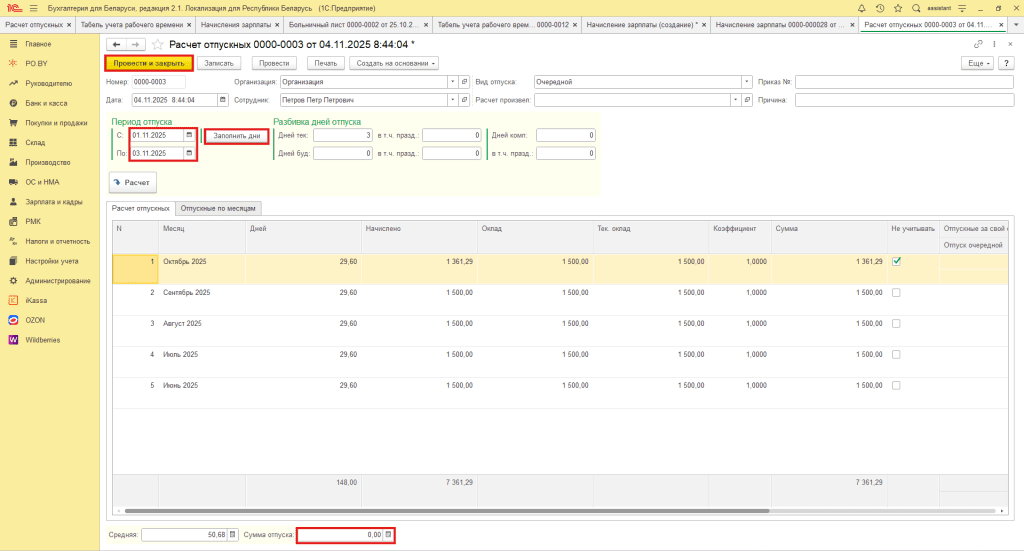Click the Wildberries sidebar icon
This screenshot has width=1024, height=551.
pyautogui.click(x=14, y=340)
